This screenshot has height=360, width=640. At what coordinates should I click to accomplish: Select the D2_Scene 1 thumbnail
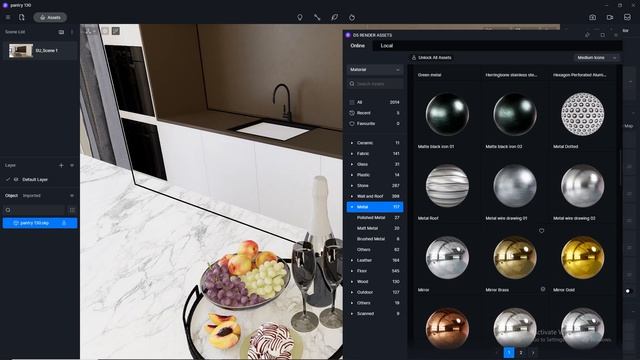[x=21, y=51]
